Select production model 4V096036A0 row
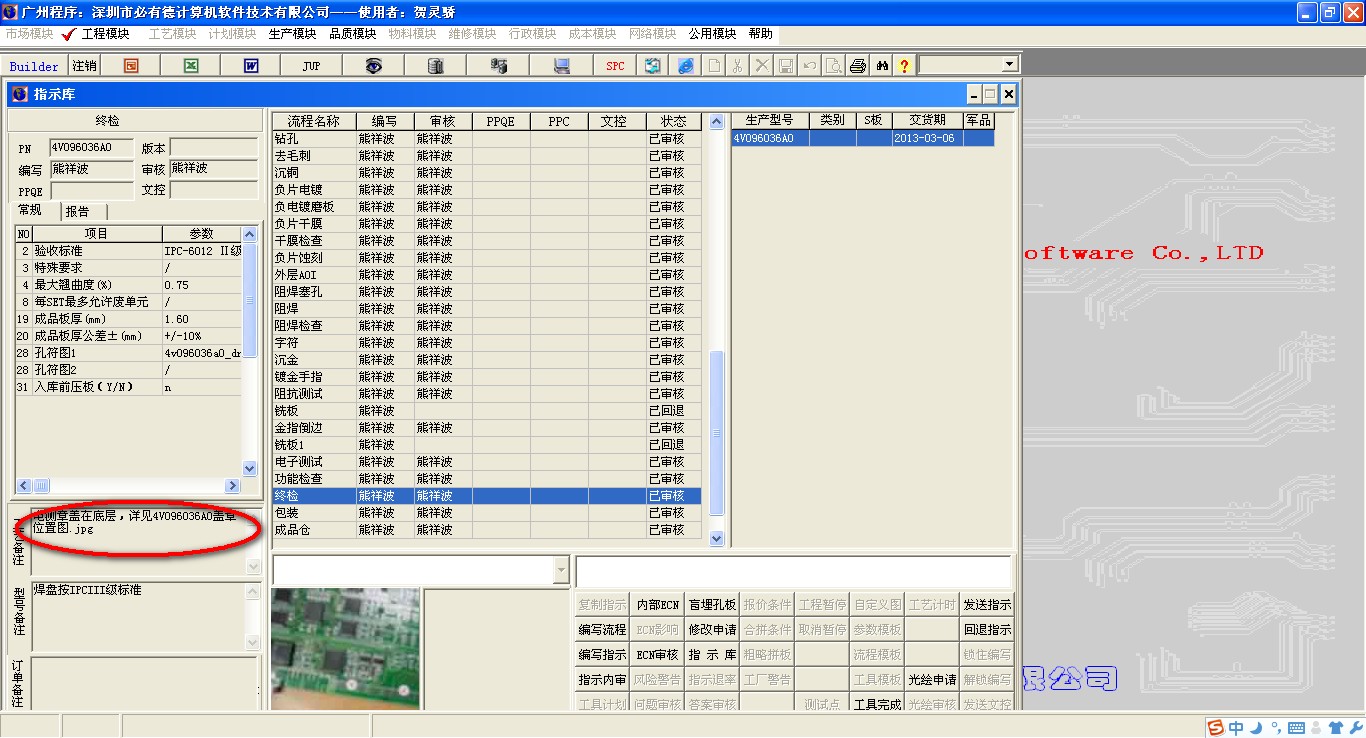 (x=863, y=138)
